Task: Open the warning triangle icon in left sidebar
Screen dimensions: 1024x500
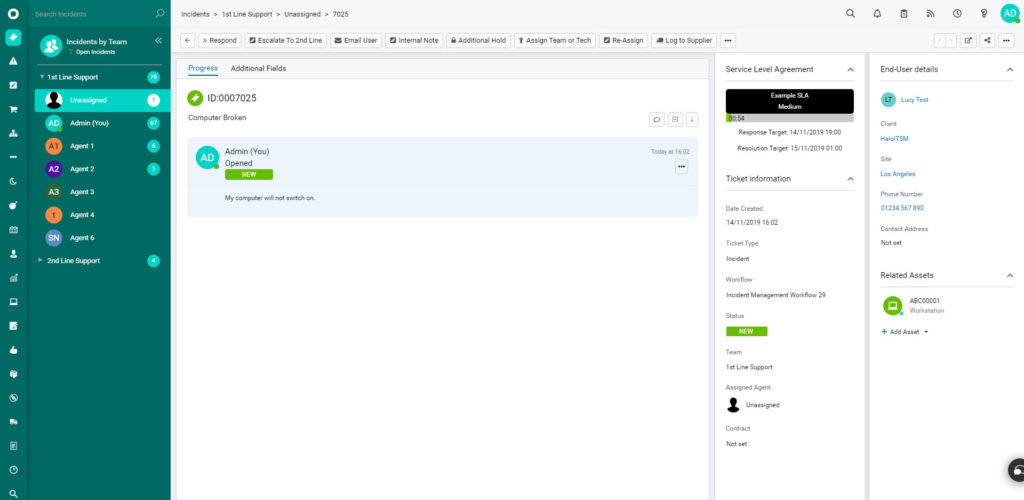Action: (x=13, y=61)
